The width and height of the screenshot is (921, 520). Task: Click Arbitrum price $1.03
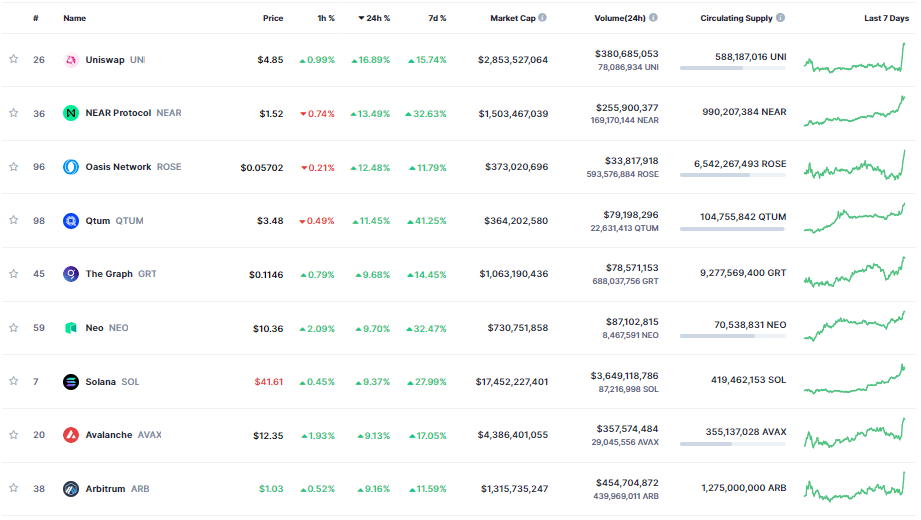(271, 489)
